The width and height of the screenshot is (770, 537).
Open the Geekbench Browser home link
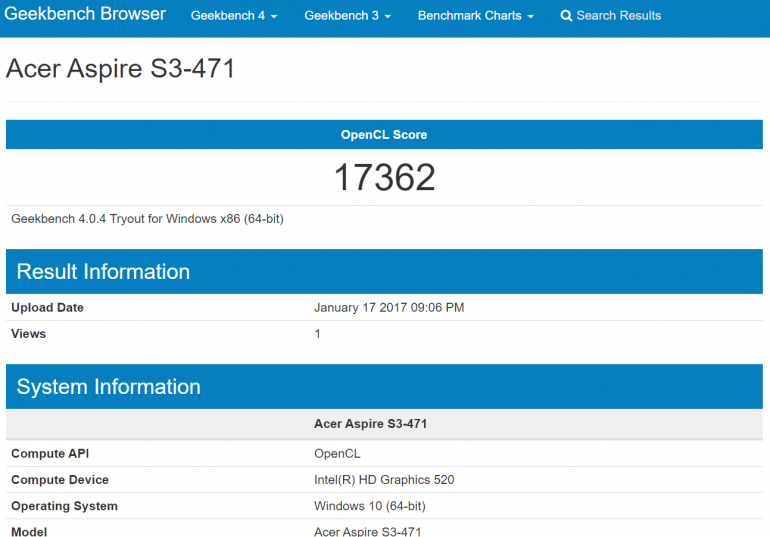tap(85, 14)
